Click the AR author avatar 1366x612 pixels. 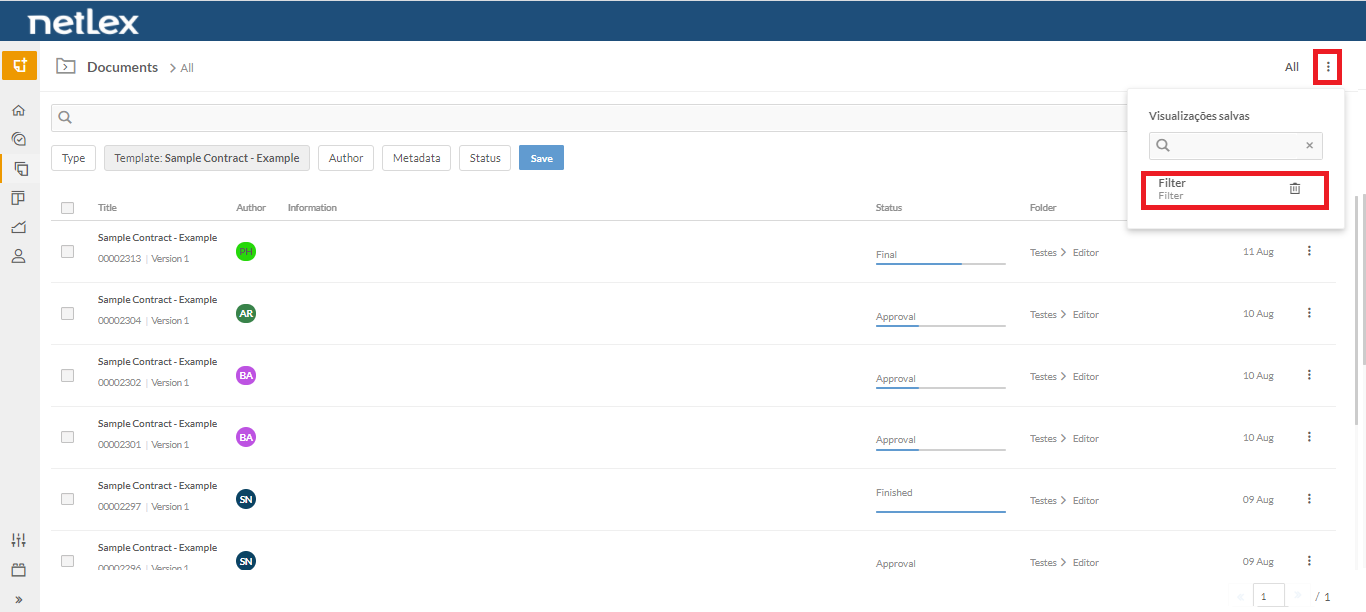[246, 314]
